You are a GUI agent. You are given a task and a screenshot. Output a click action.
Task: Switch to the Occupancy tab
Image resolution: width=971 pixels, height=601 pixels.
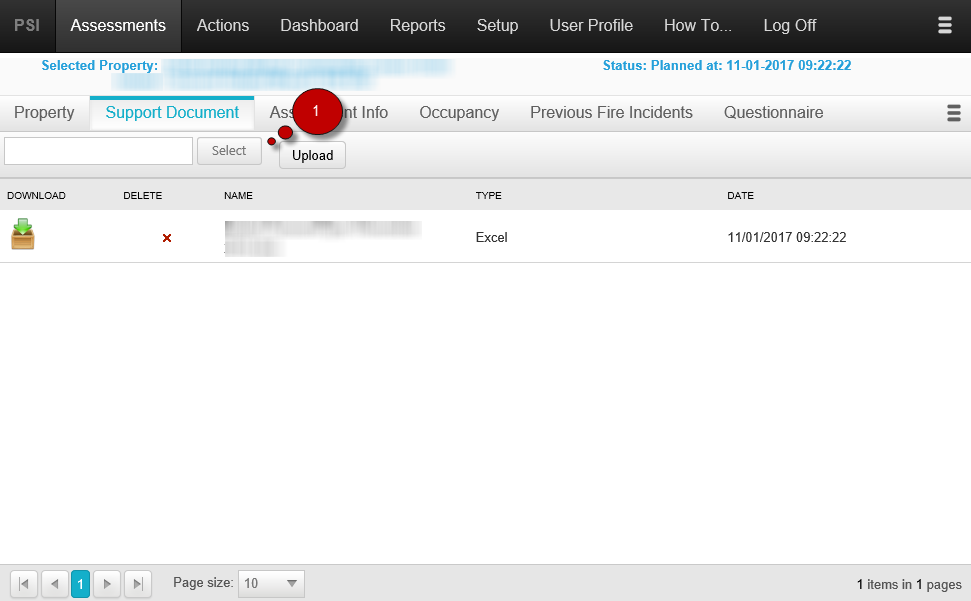(x=459, y=113)
